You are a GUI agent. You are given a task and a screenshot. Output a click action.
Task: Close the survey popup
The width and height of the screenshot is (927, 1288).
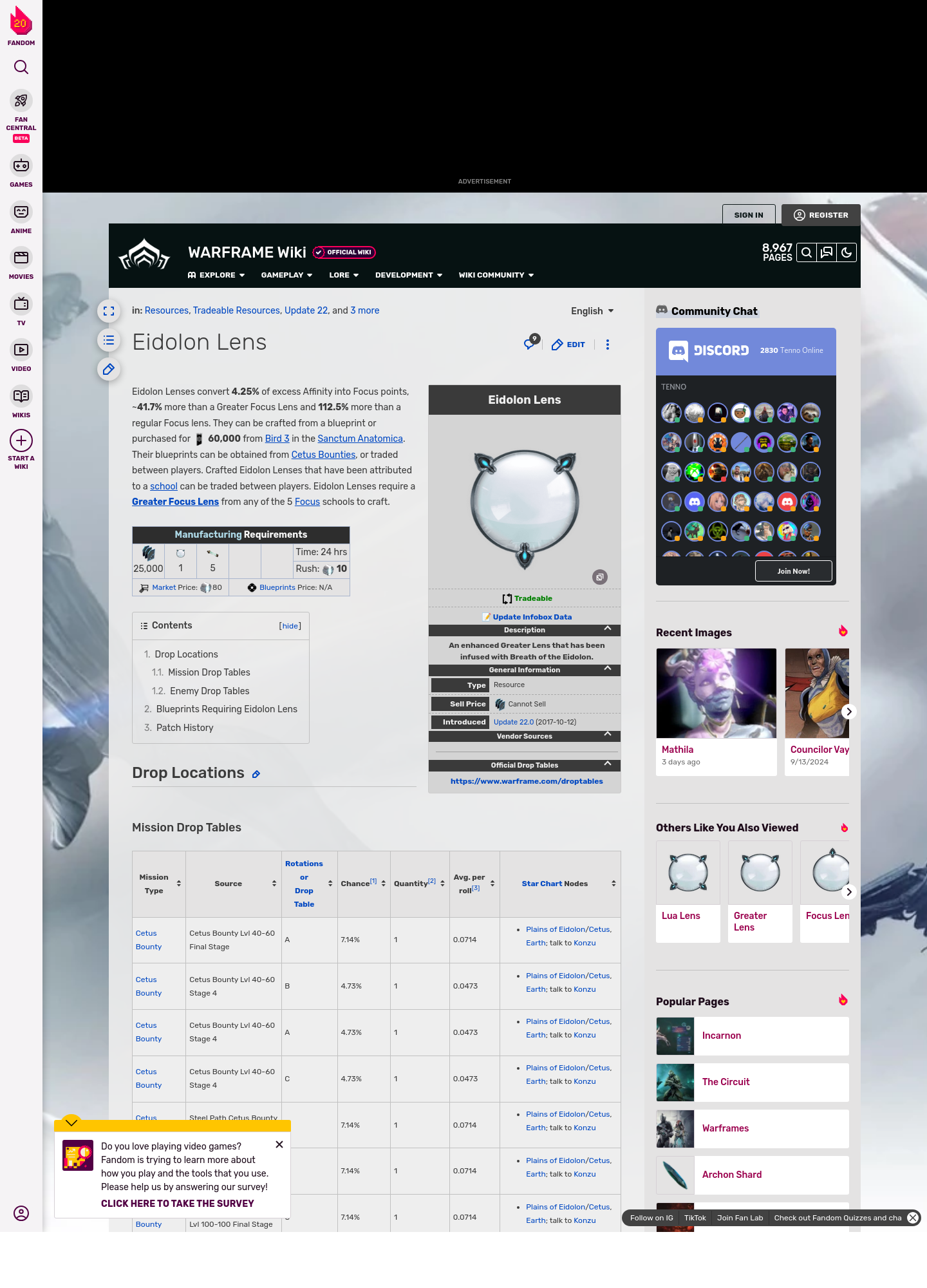click(x=279, y=1144)
